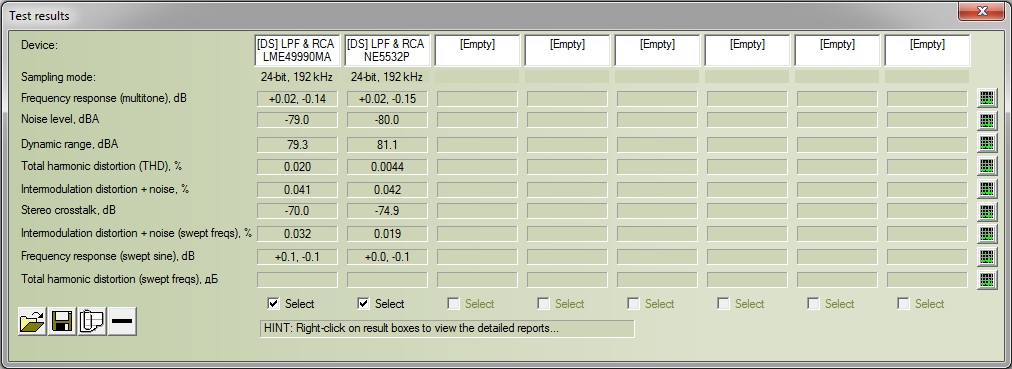This screenshot has width=1012, height=369.
Task: Open graph for Frequency response (multitone)
Action: (987, 98)
